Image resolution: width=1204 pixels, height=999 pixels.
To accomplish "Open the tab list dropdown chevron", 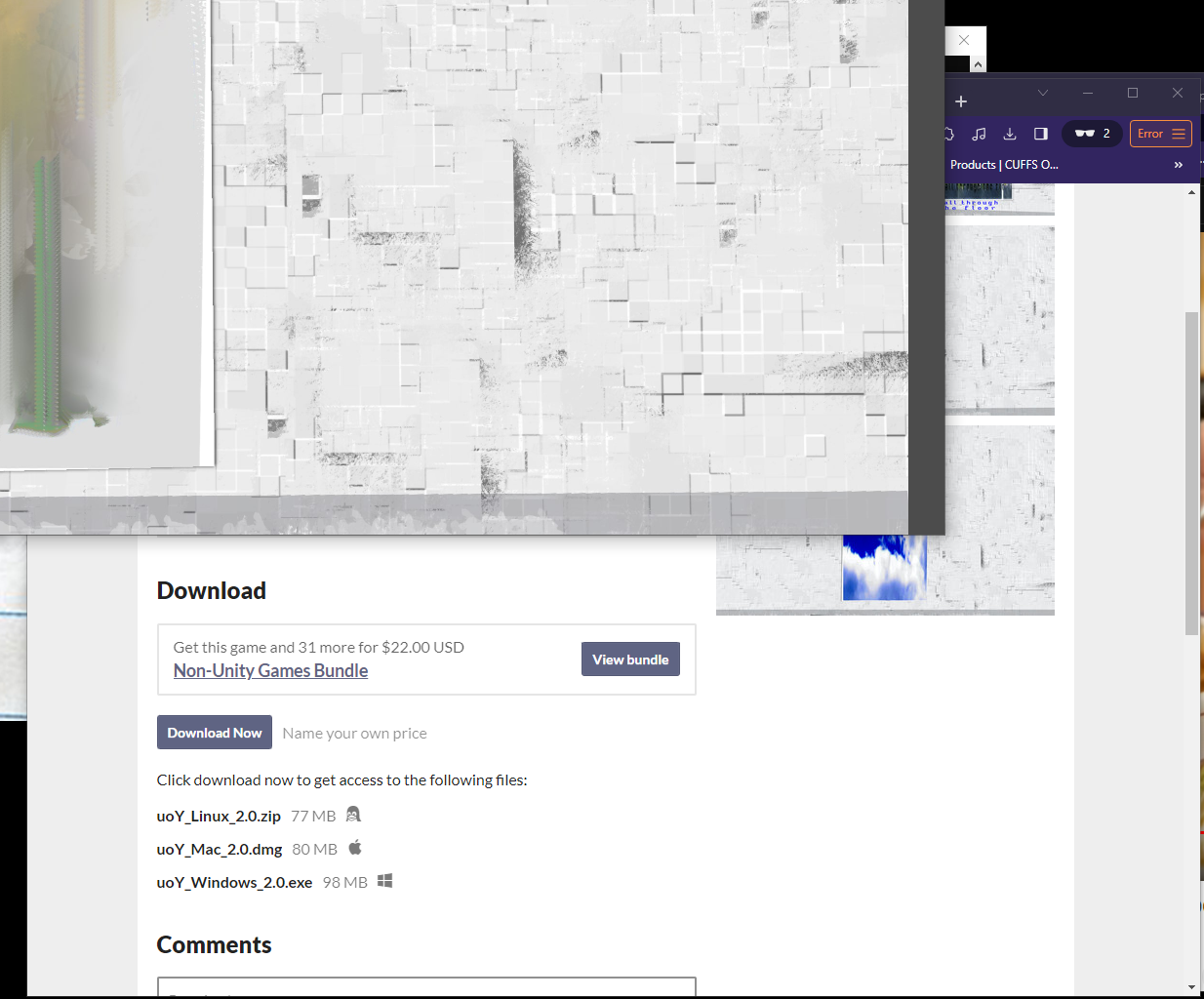I will (1043, 94).
